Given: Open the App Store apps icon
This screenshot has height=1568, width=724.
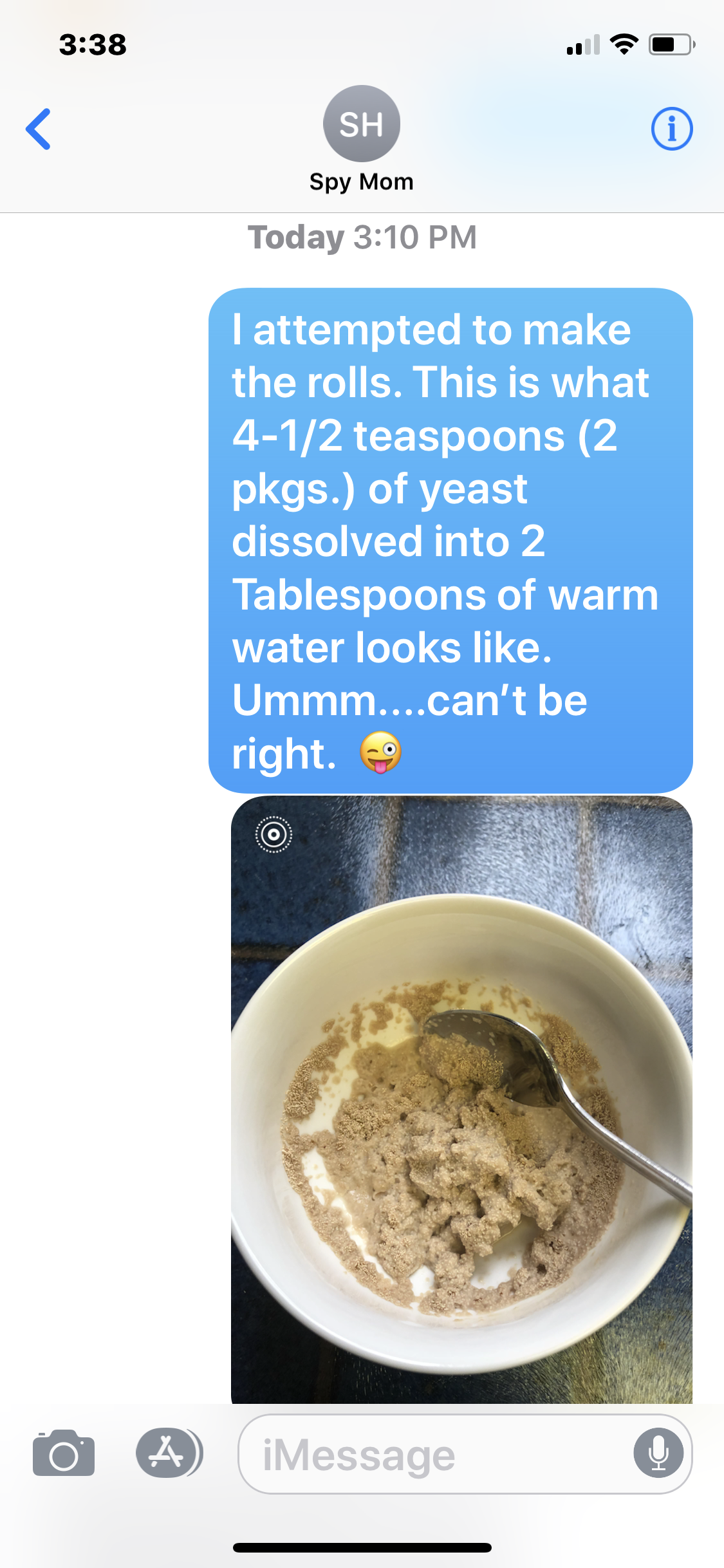Looking at the screenshot, I should coord(169,1453).
